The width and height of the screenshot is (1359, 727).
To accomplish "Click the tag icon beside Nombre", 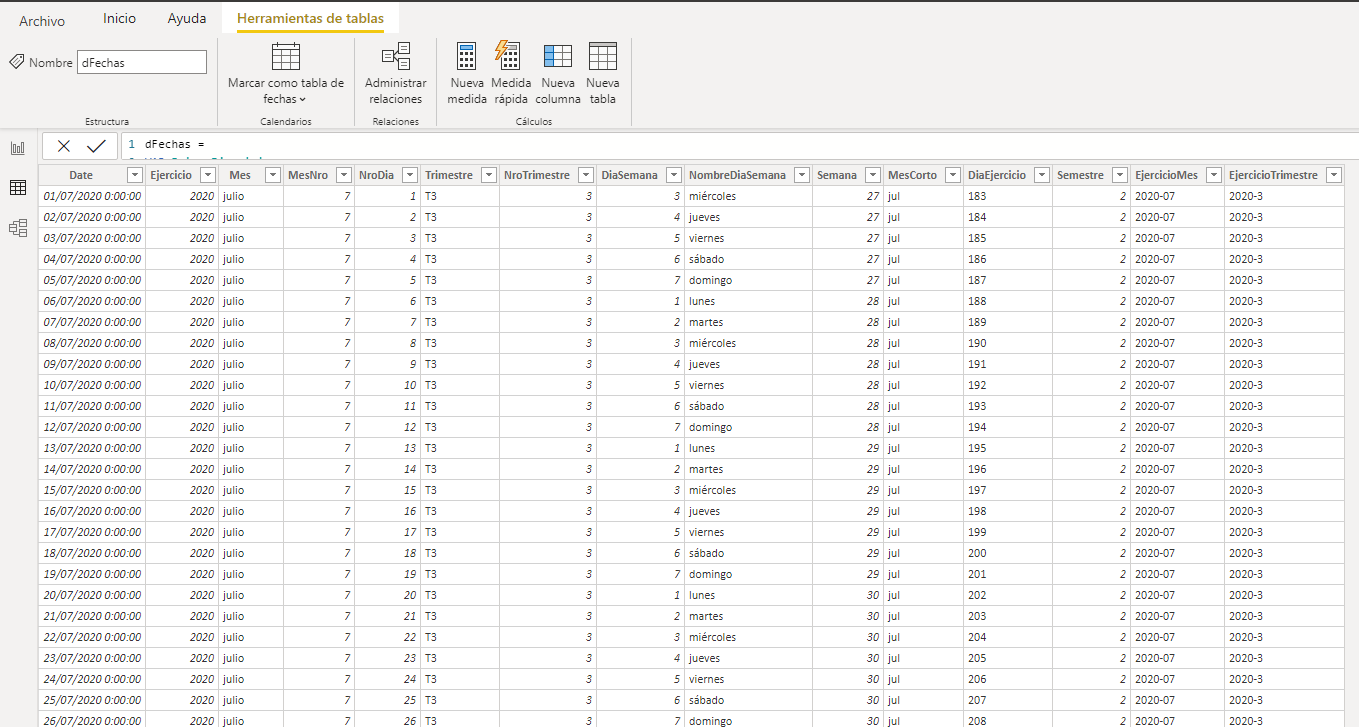I will 16,62.
